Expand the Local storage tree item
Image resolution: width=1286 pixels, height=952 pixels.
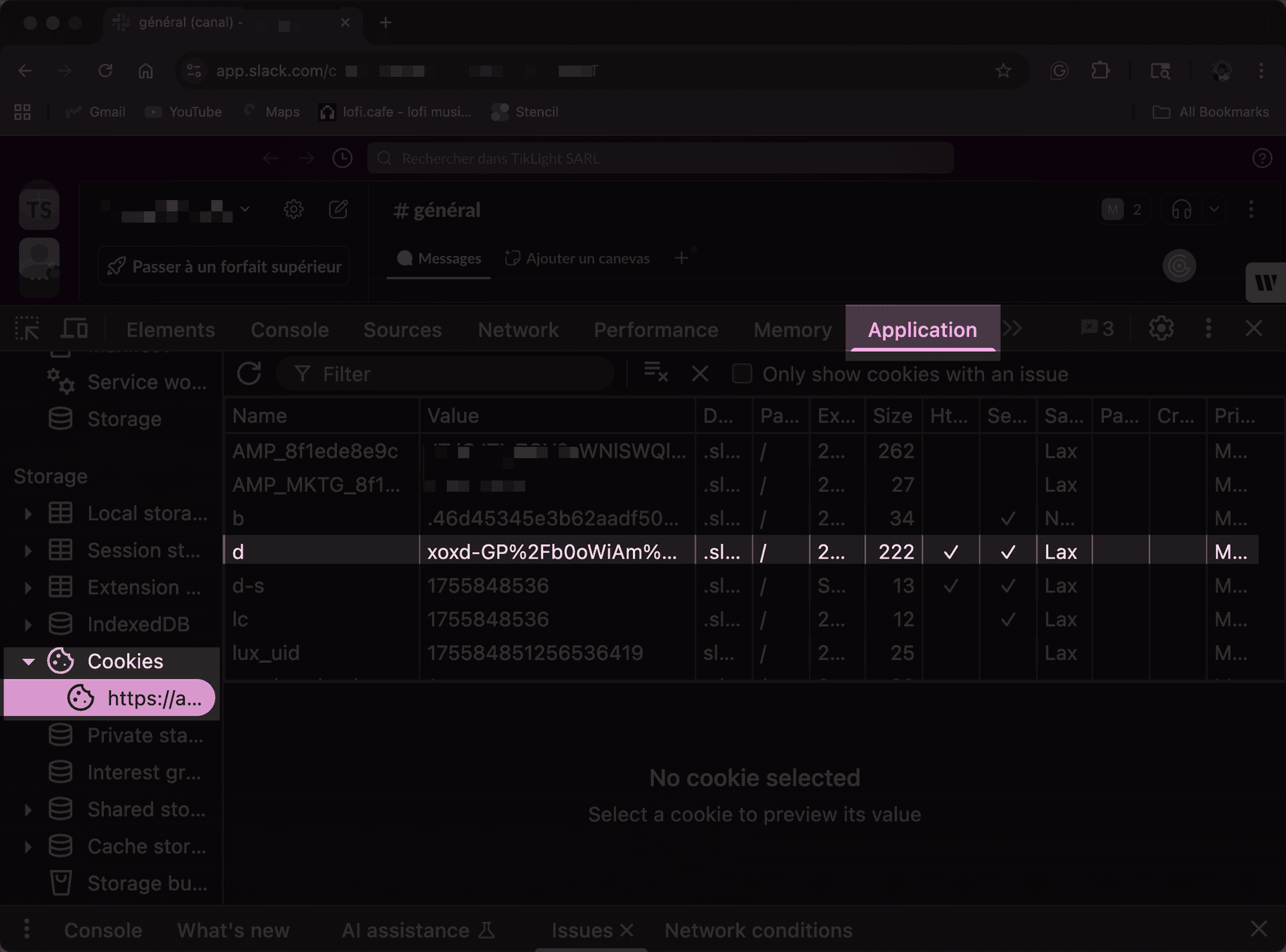click(27, 513)
